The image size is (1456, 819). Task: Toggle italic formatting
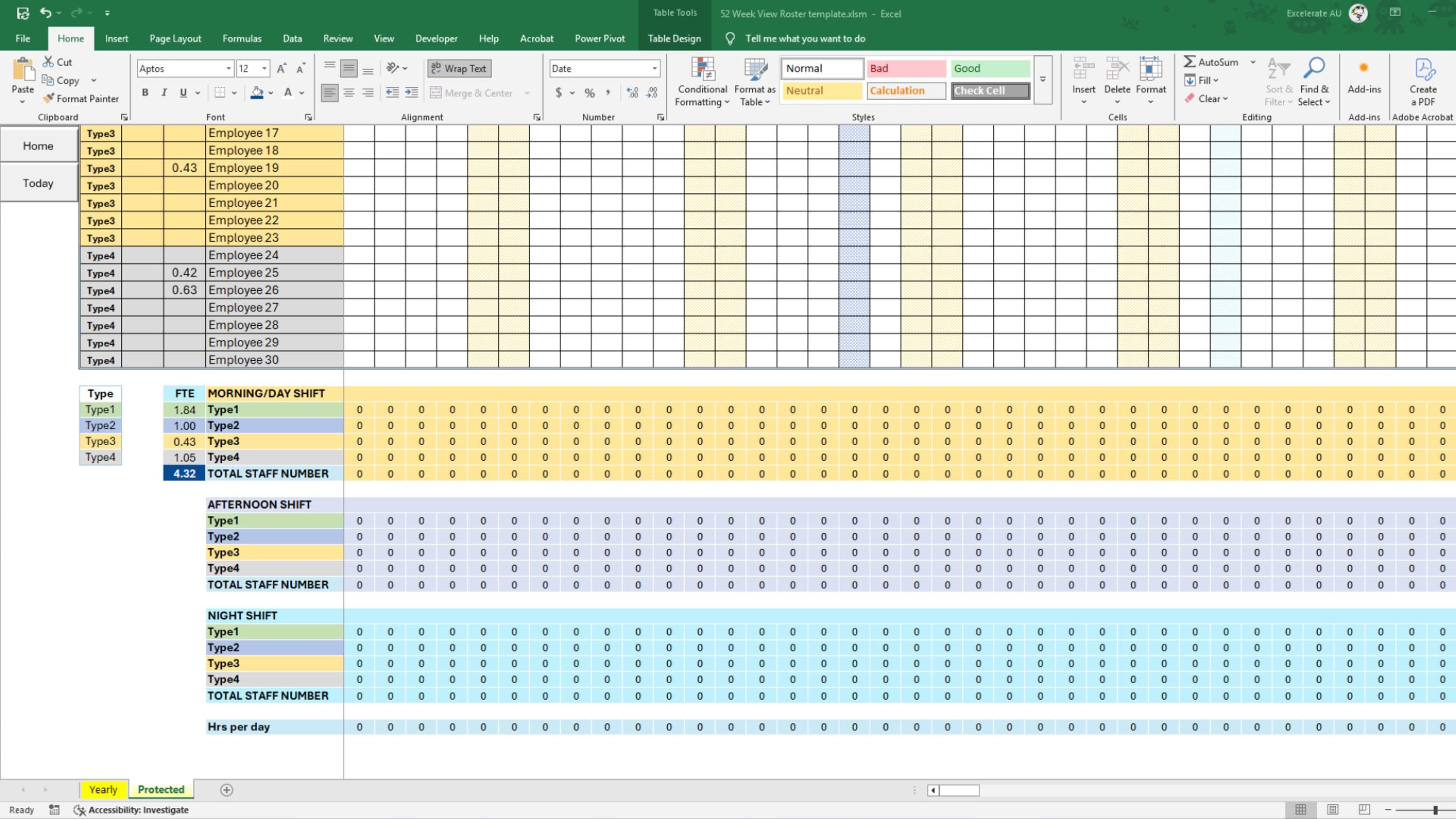click(x=164, y=92)
